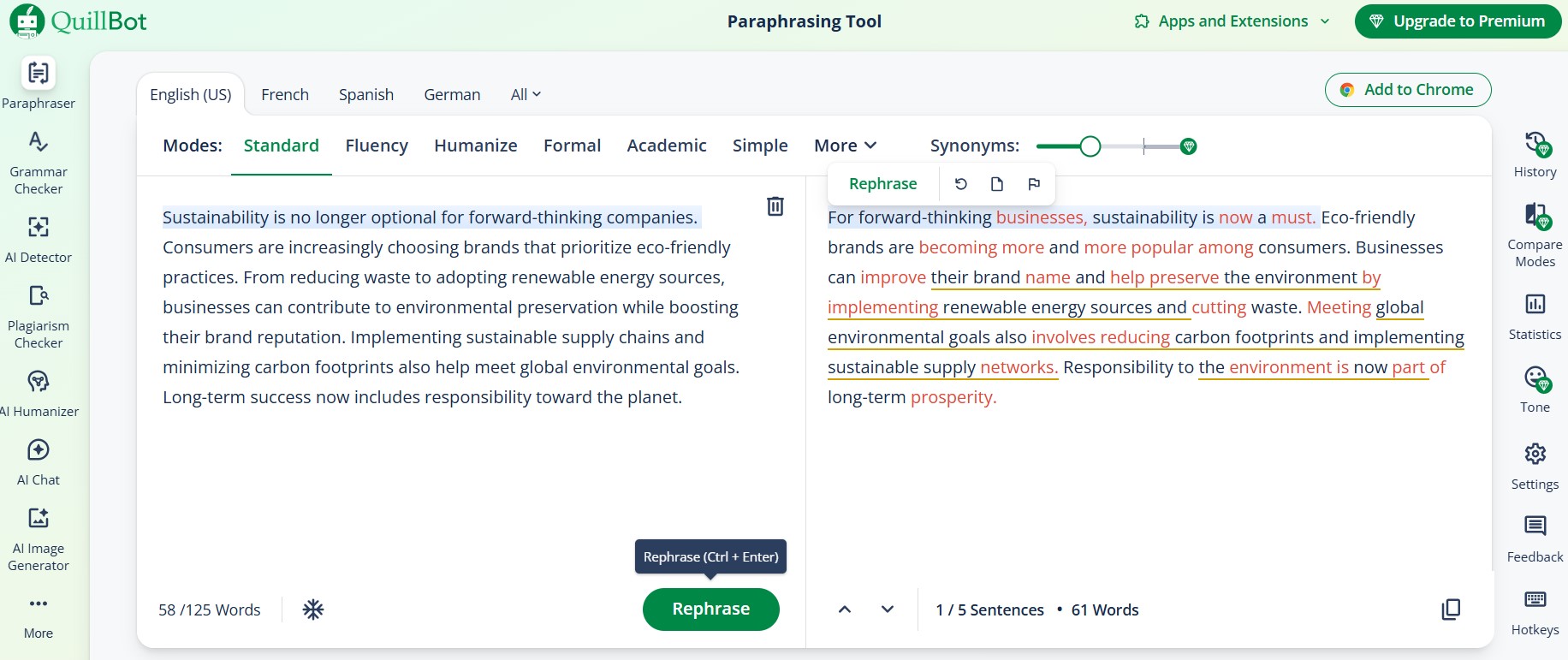Open the Apps and Extensions dropdown
The image size is (1568, 660).
tap(1232, 21)
